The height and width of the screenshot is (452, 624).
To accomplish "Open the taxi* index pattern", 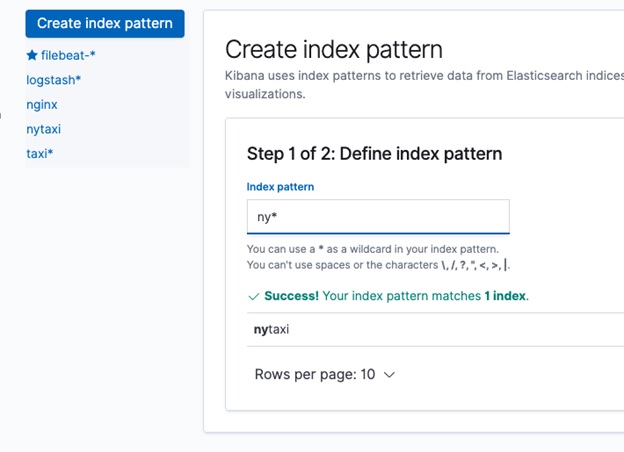I will [39, 154].
